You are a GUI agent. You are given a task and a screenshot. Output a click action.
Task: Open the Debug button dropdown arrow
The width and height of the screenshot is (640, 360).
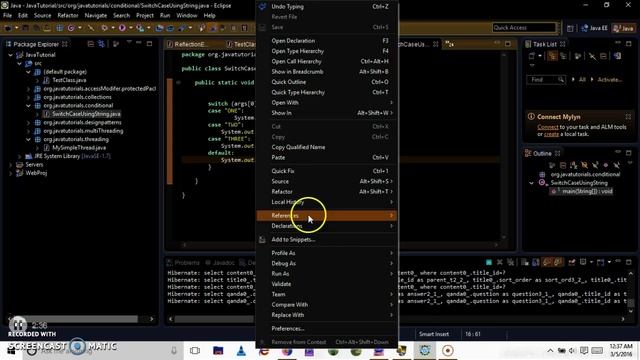point(113,28)
